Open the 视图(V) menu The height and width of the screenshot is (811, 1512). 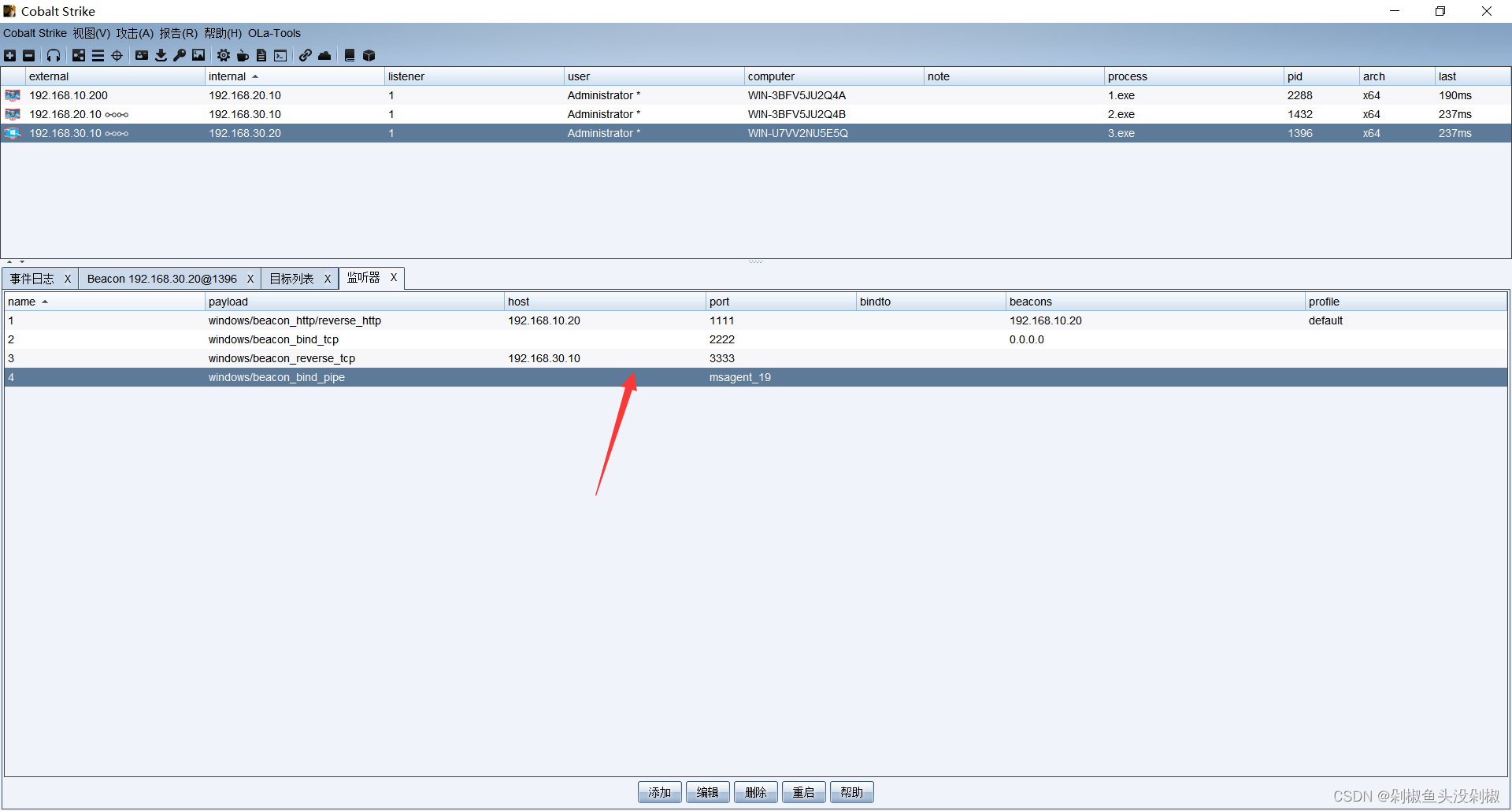pyautogui.click(x=91, y=33)
